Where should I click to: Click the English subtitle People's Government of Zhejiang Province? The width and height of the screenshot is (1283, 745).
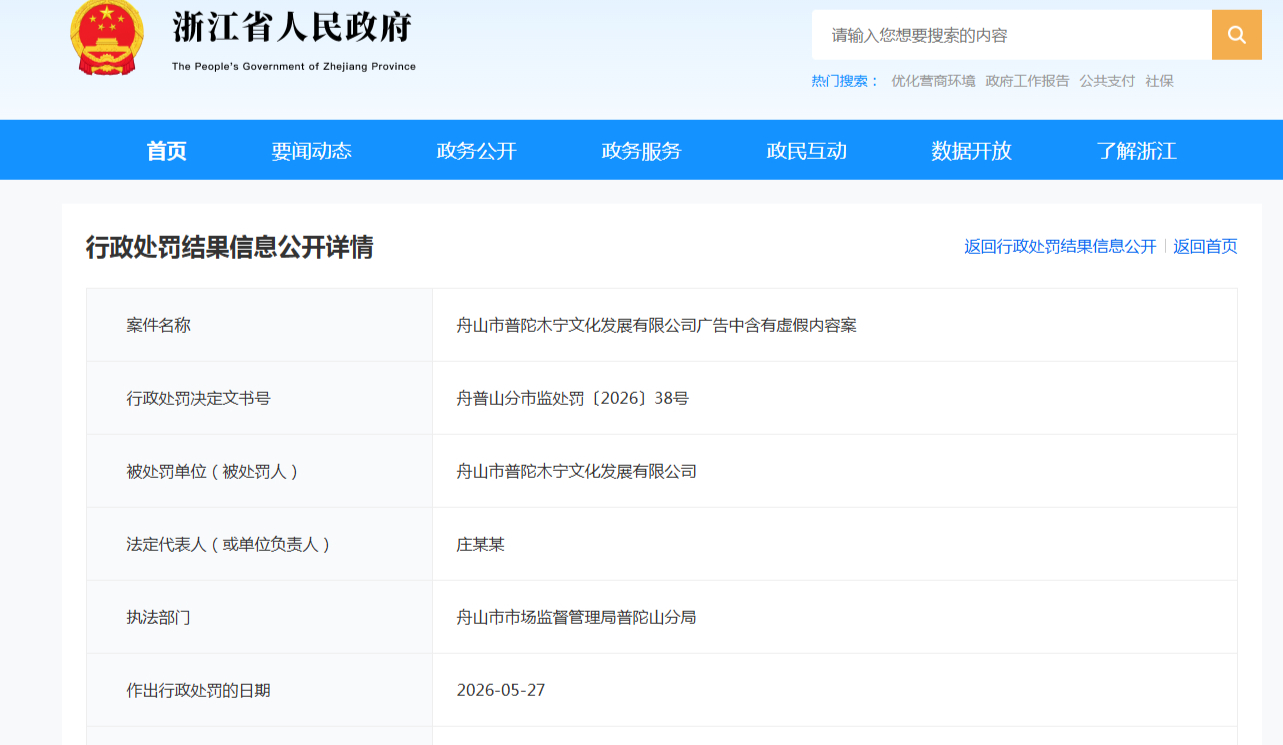click(294, 67)
